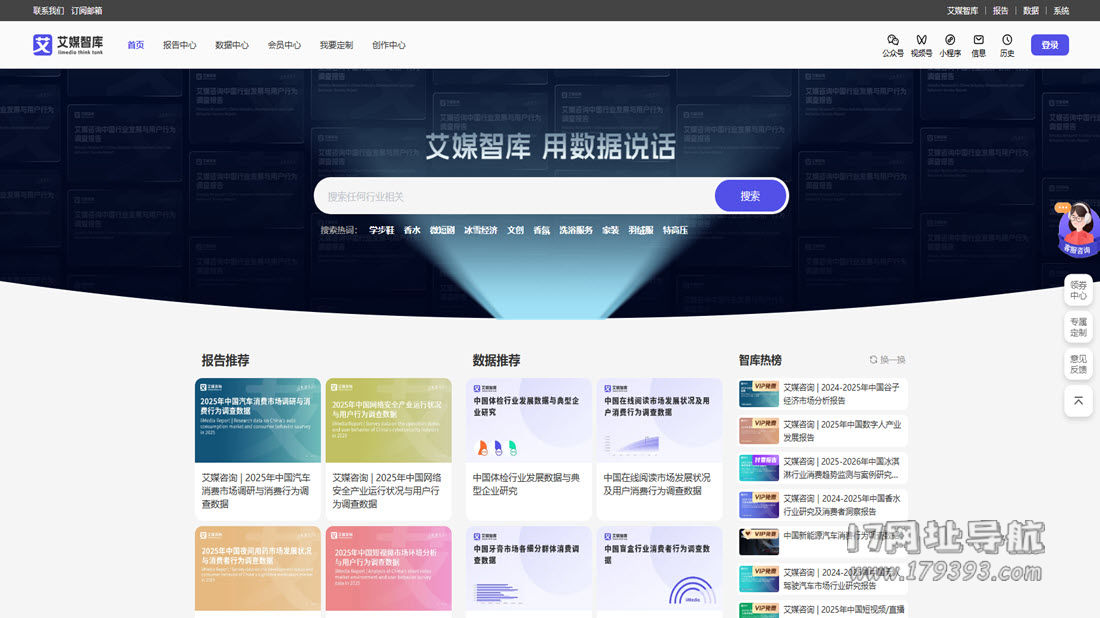Click the WeChat 公众号 icon
Image resolution: width=1100 pixels, height=618 pixels.
pyautogui.click(x=892, y=40)
